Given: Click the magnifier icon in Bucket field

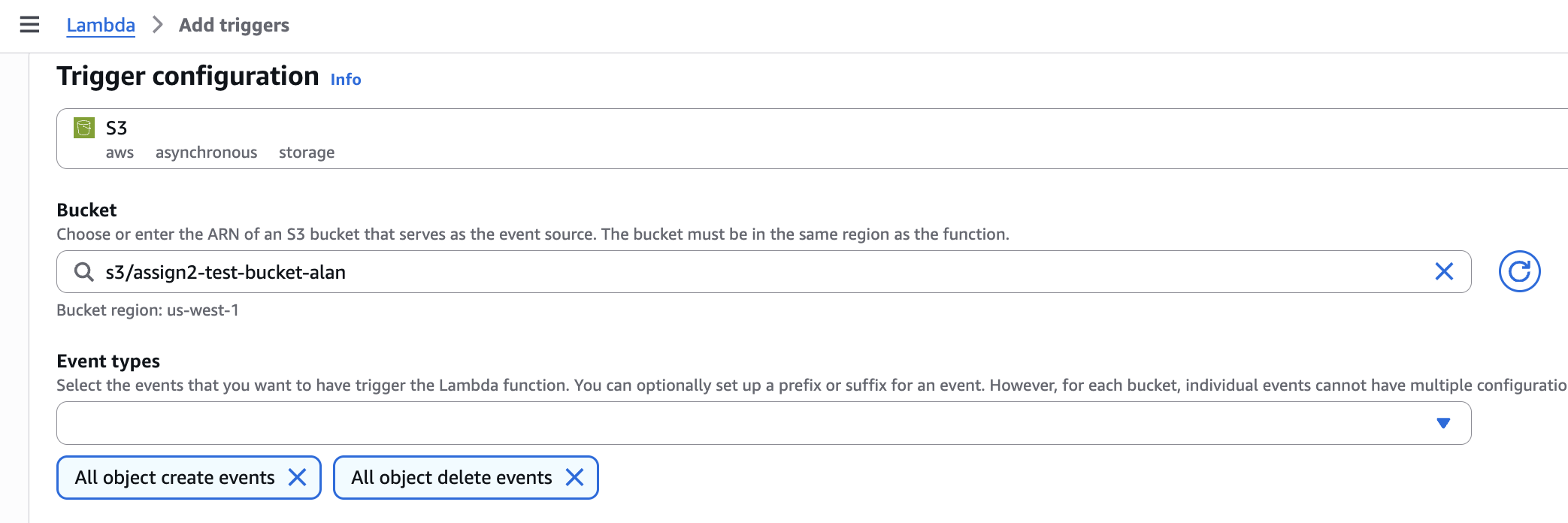Looking at the screenshot, I should point(84,272).
